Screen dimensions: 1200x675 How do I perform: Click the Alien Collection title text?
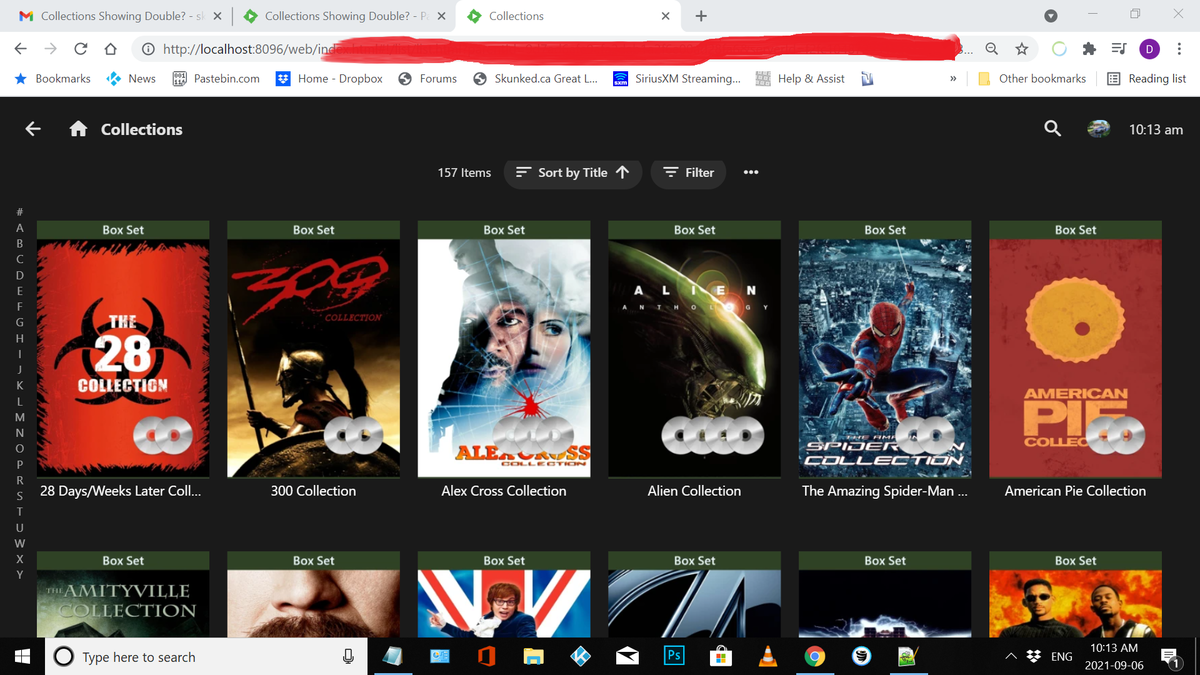click(695, 491)
